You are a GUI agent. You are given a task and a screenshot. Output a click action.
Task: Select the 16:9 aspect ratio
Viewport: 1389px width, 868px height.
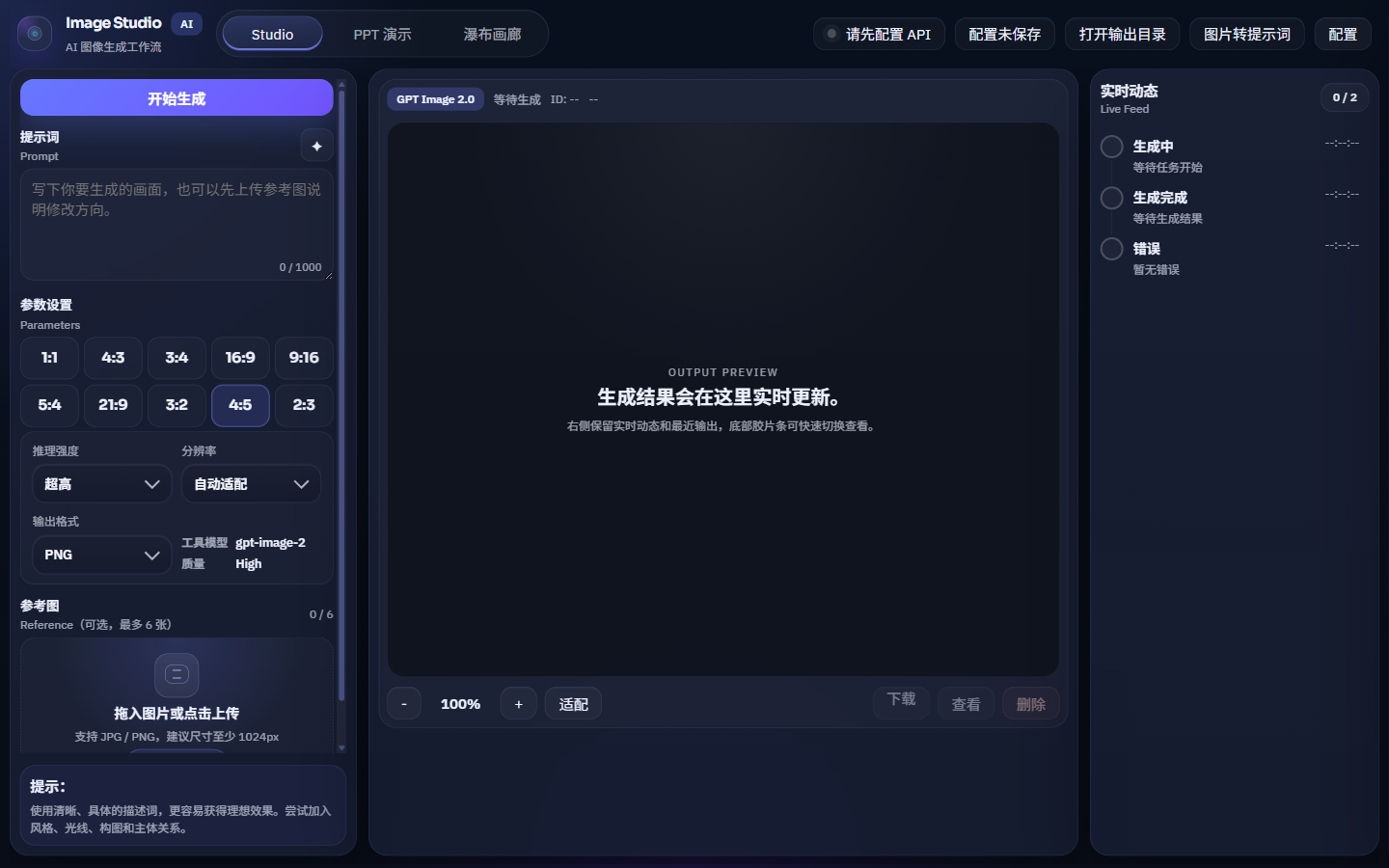[240, 358]
